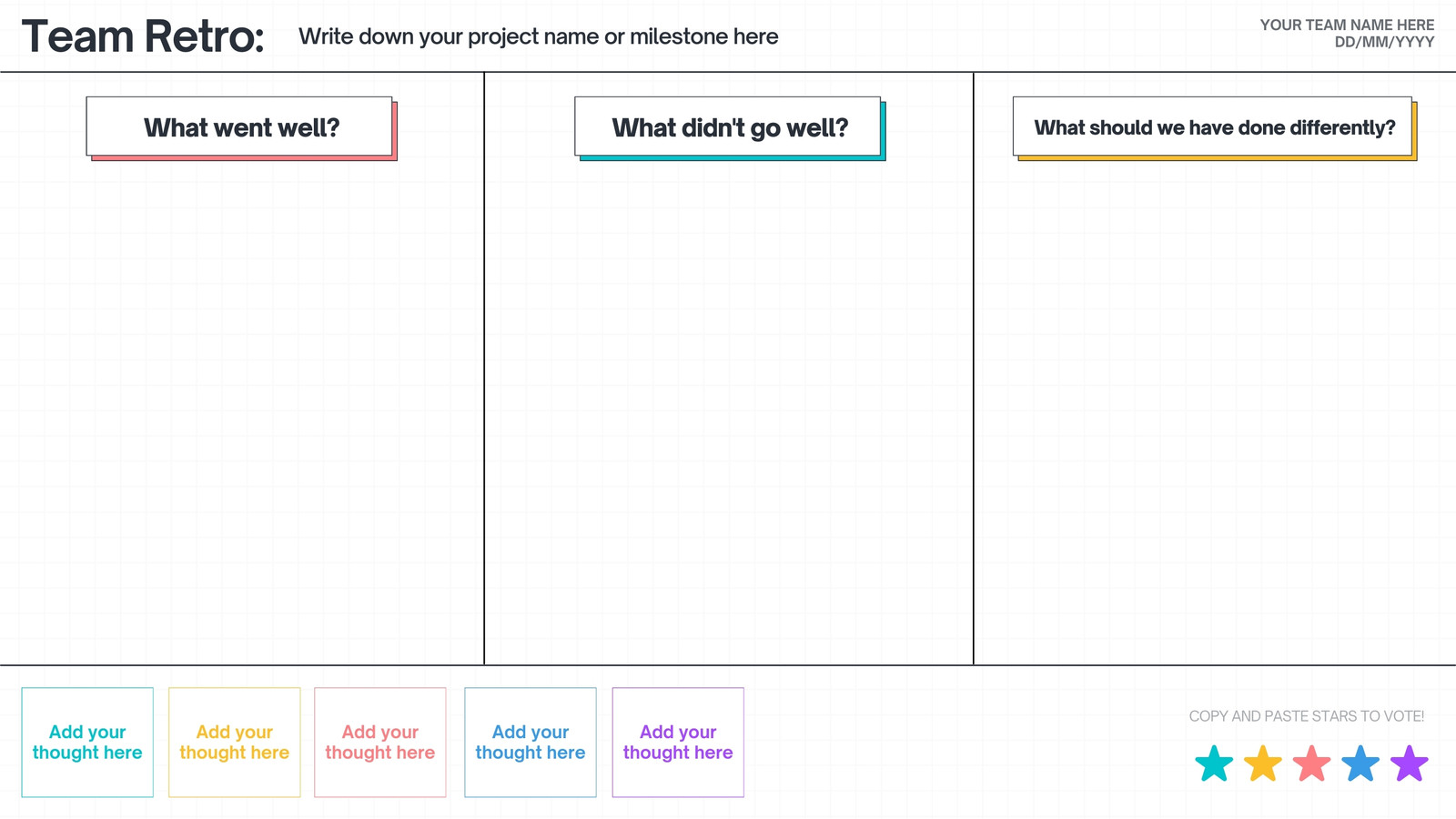Click the blue 'Add your thought here' note
1456x819 pixels.
[531, 743]
